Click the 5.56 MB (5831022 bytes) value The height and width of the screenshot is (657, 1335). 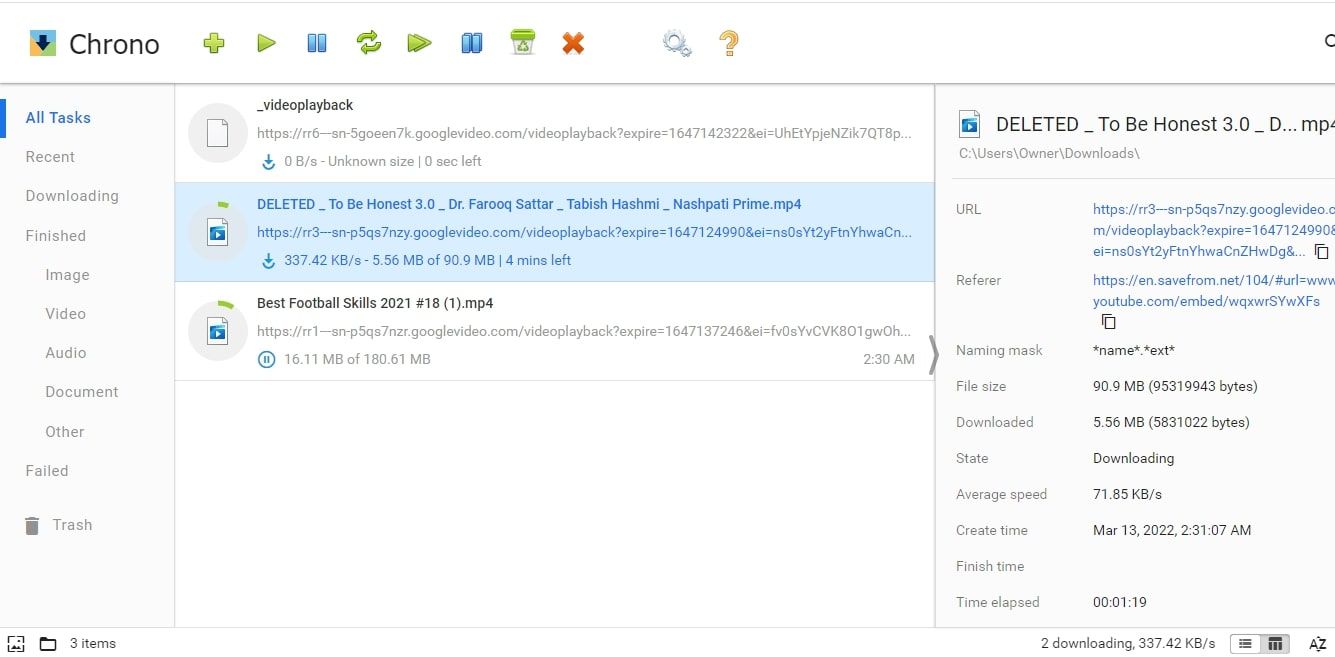coord(1171,422)
